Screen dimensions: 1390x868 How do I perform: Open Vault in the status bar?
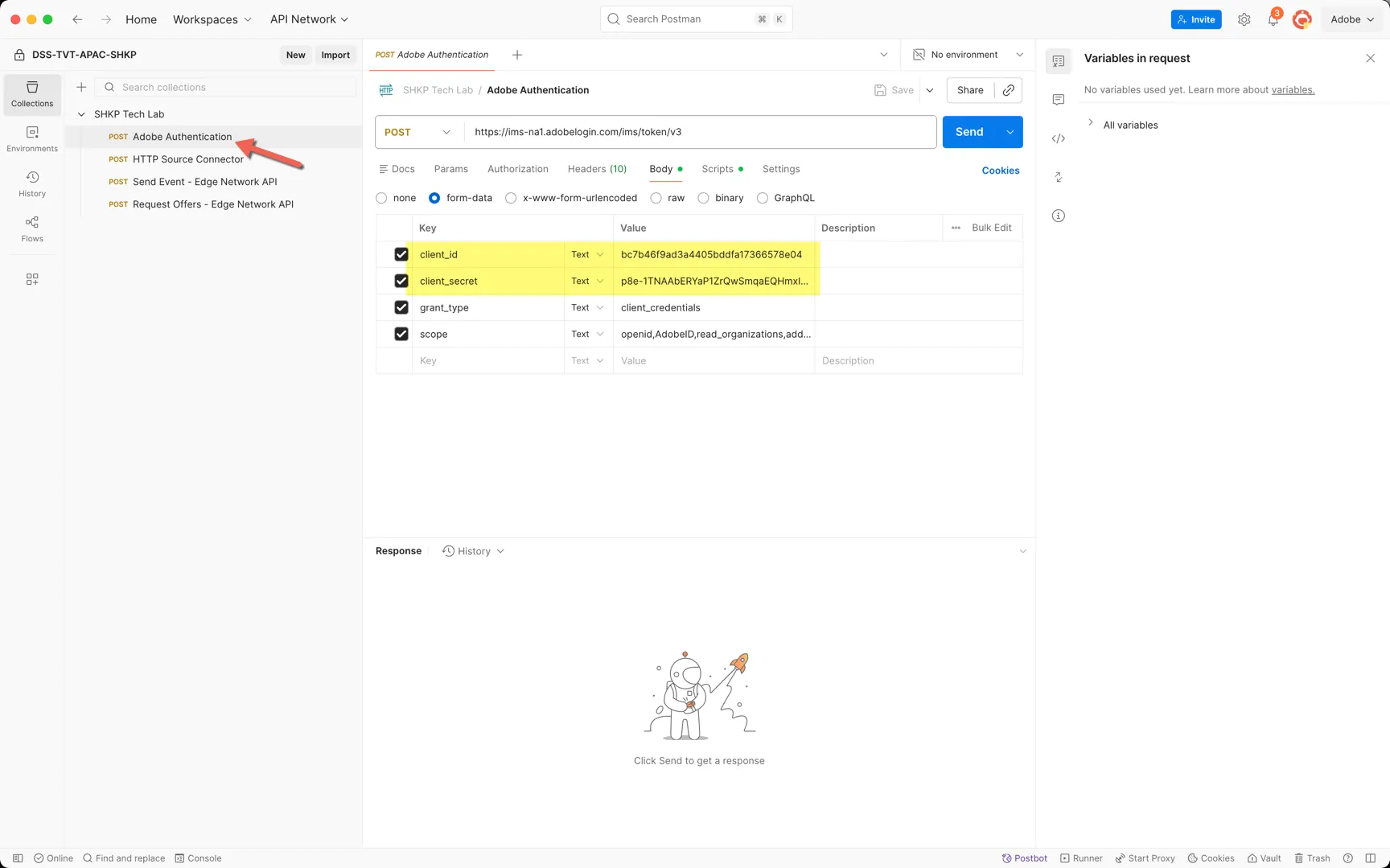click(1264, 858)
